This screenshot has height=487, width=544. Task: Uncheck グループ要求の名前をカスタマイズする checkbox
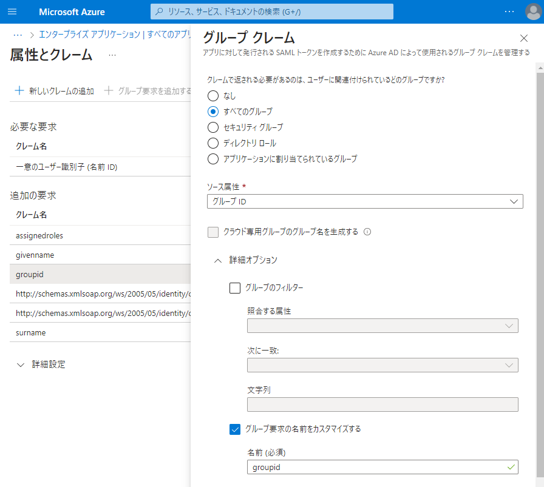click(235, 429)
